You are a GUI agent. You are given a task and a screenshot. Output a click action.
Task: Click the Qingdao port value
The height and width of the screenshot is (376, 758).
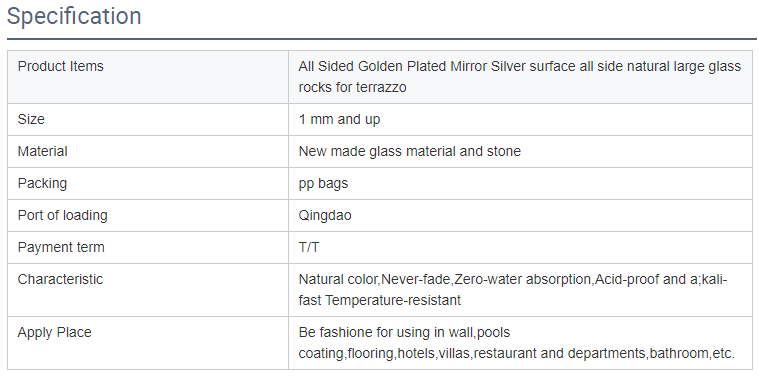(325, 215)
